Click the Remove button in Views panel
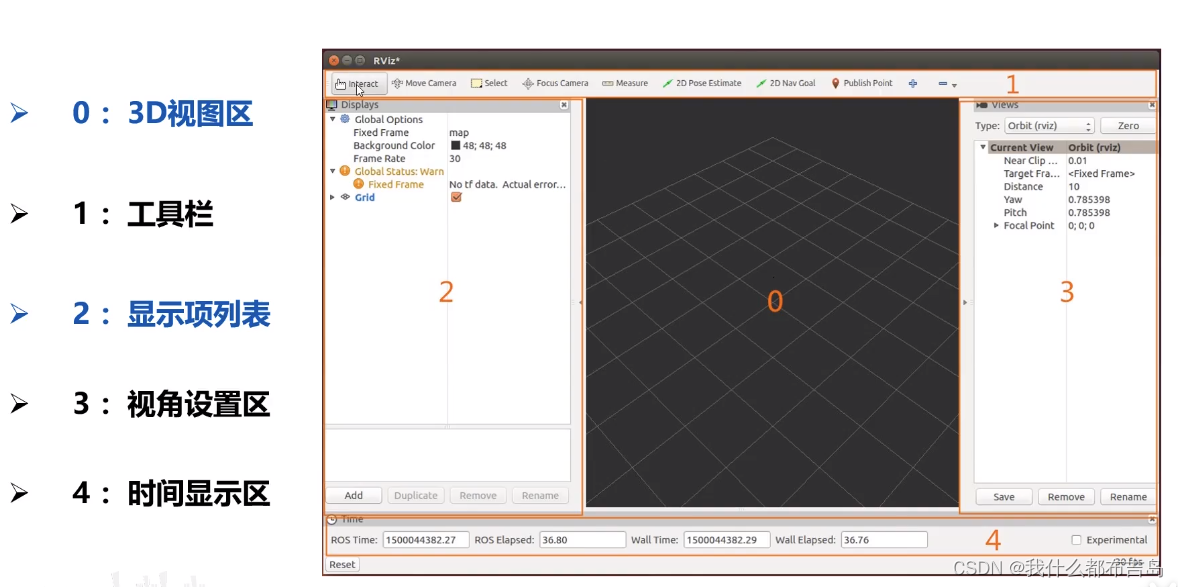Viewport: 1178px width, 587px height. [x=1066, y=497]
